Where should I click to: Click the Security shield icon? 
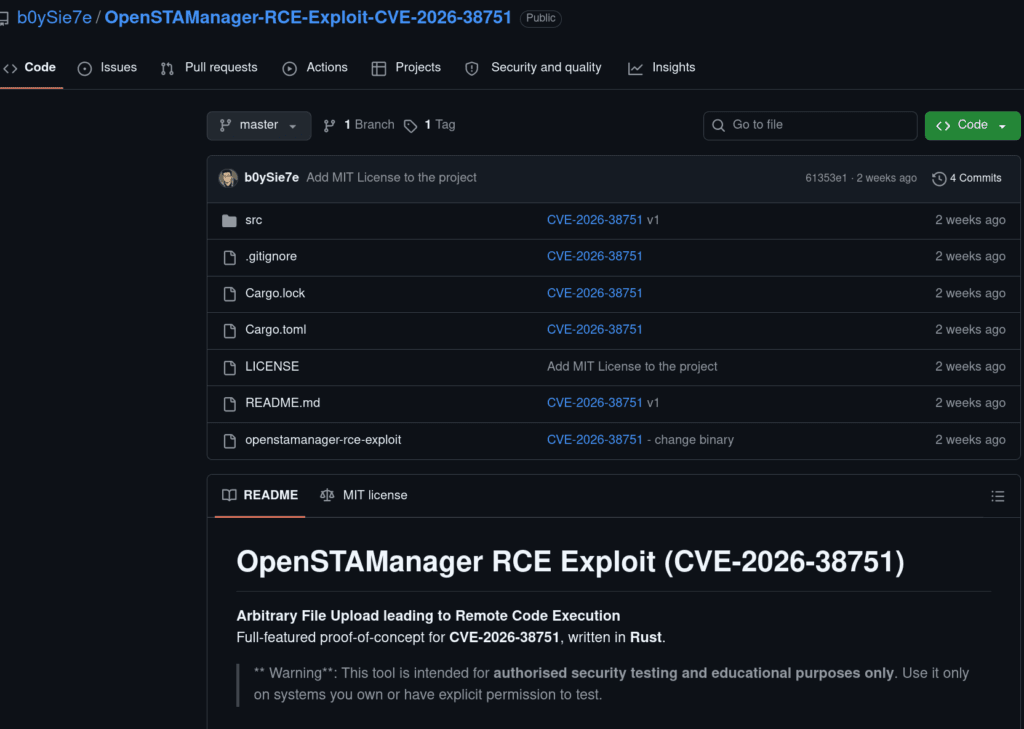coord(472,69)
